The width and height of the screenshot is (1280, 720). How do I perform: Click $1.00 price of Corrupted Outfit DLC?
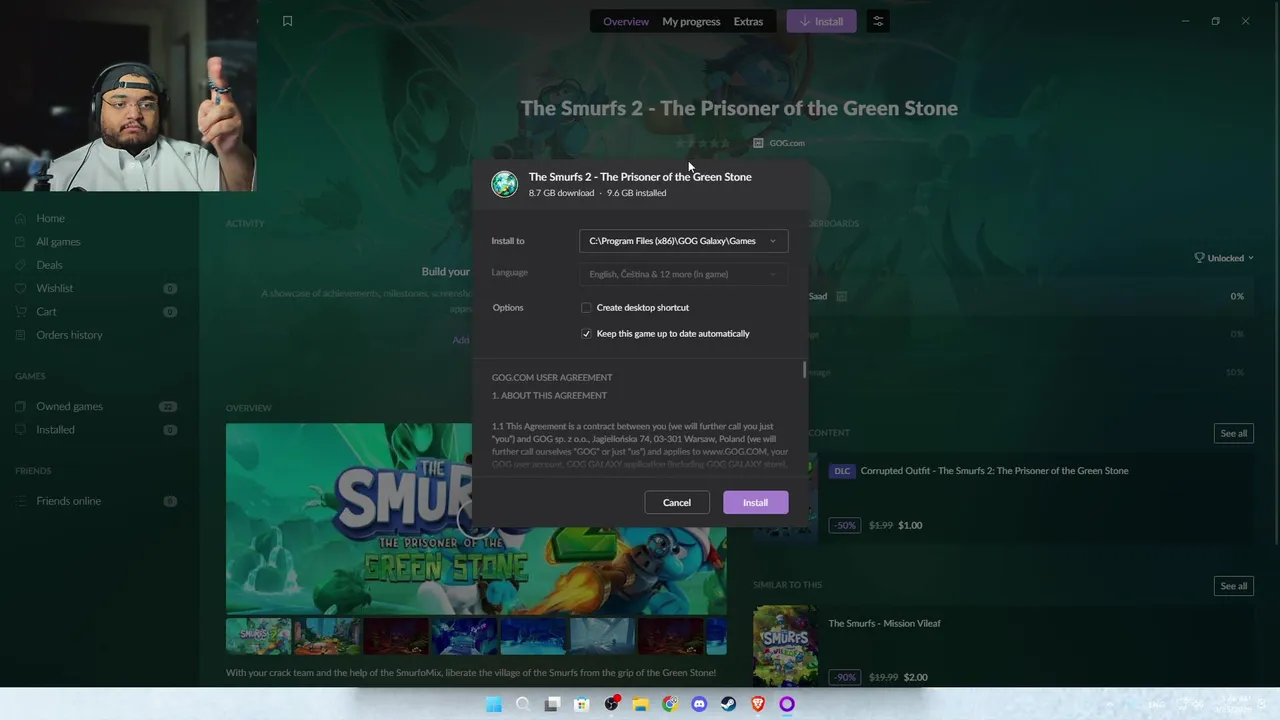[910, 525]
